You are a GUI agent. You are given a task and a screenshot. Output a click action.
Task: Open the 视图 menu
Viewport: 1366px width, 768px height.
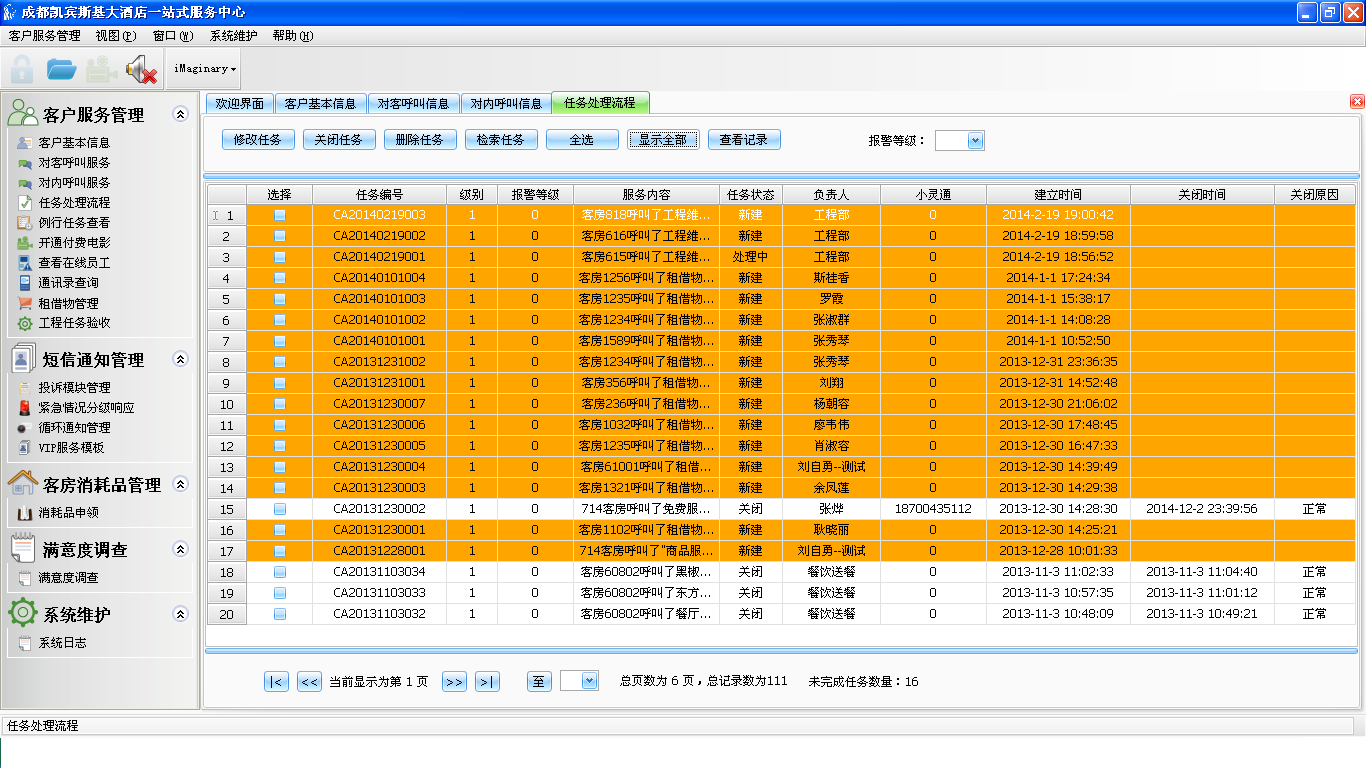click(116, 36)
